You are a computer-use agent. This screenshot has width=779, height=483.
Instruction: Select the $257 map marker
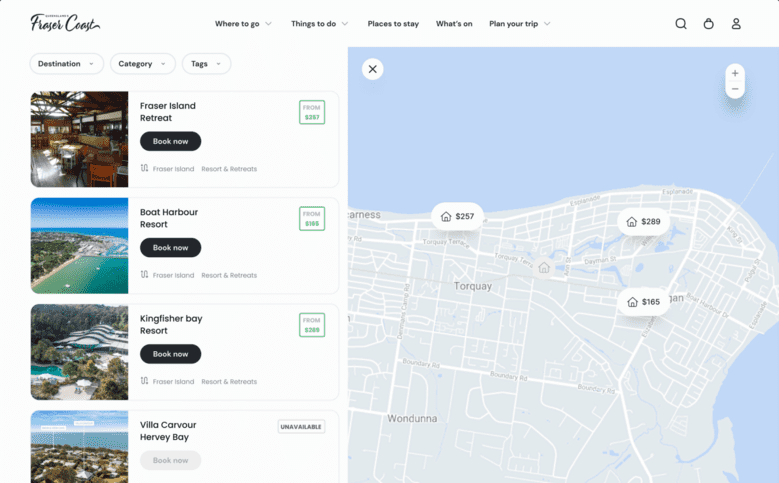point(457,216)
